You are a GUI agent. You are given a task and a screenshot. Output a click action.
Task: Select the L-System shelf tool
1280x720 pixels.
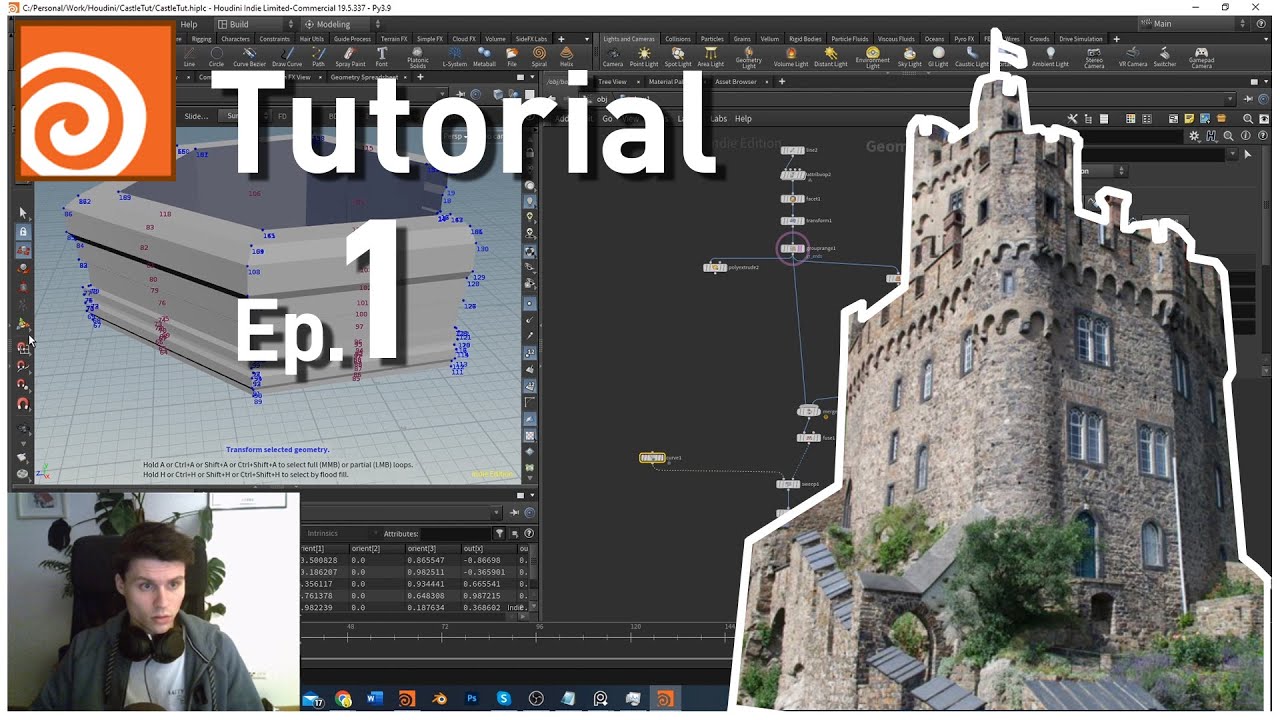(x=454, y=56)
